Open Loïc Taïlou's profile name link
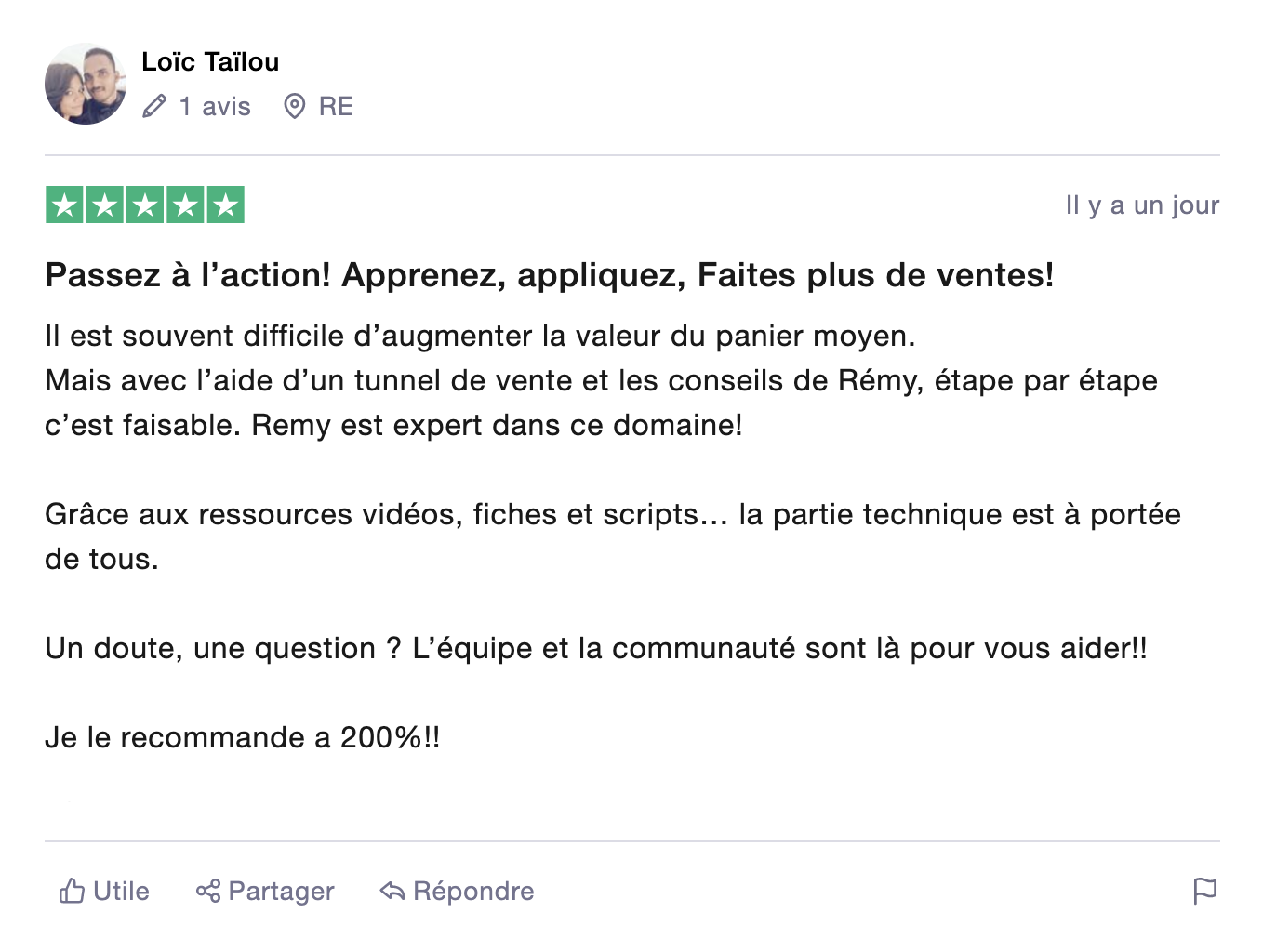 (x=210, y=62)
